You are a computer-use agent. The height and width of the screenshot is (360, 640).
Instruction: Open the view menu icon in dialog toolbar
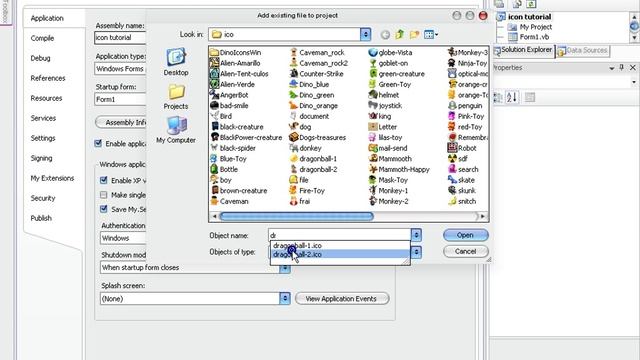(431, 35)
